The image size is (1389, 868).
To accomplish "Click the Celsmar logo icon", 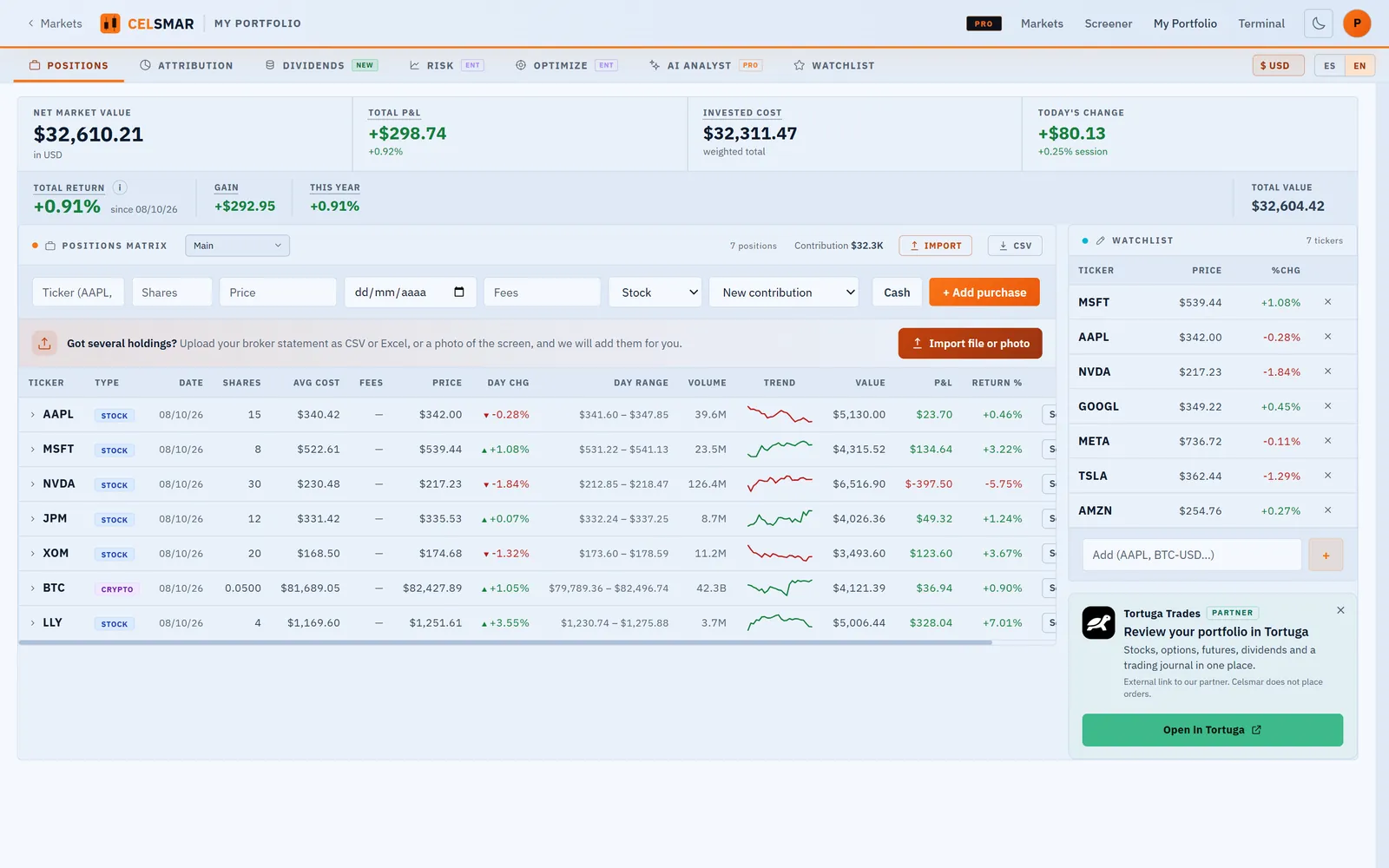I will pyautogui.click(x=110, y=23).
